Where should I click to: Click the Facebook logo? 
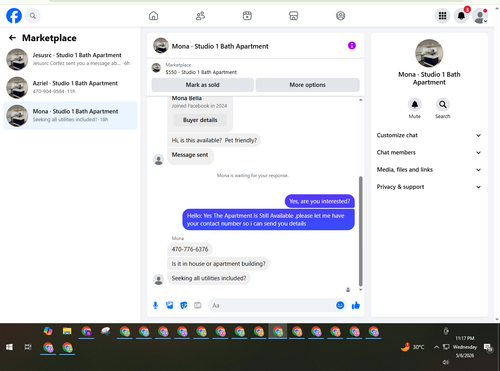click(x=14, y=16)
